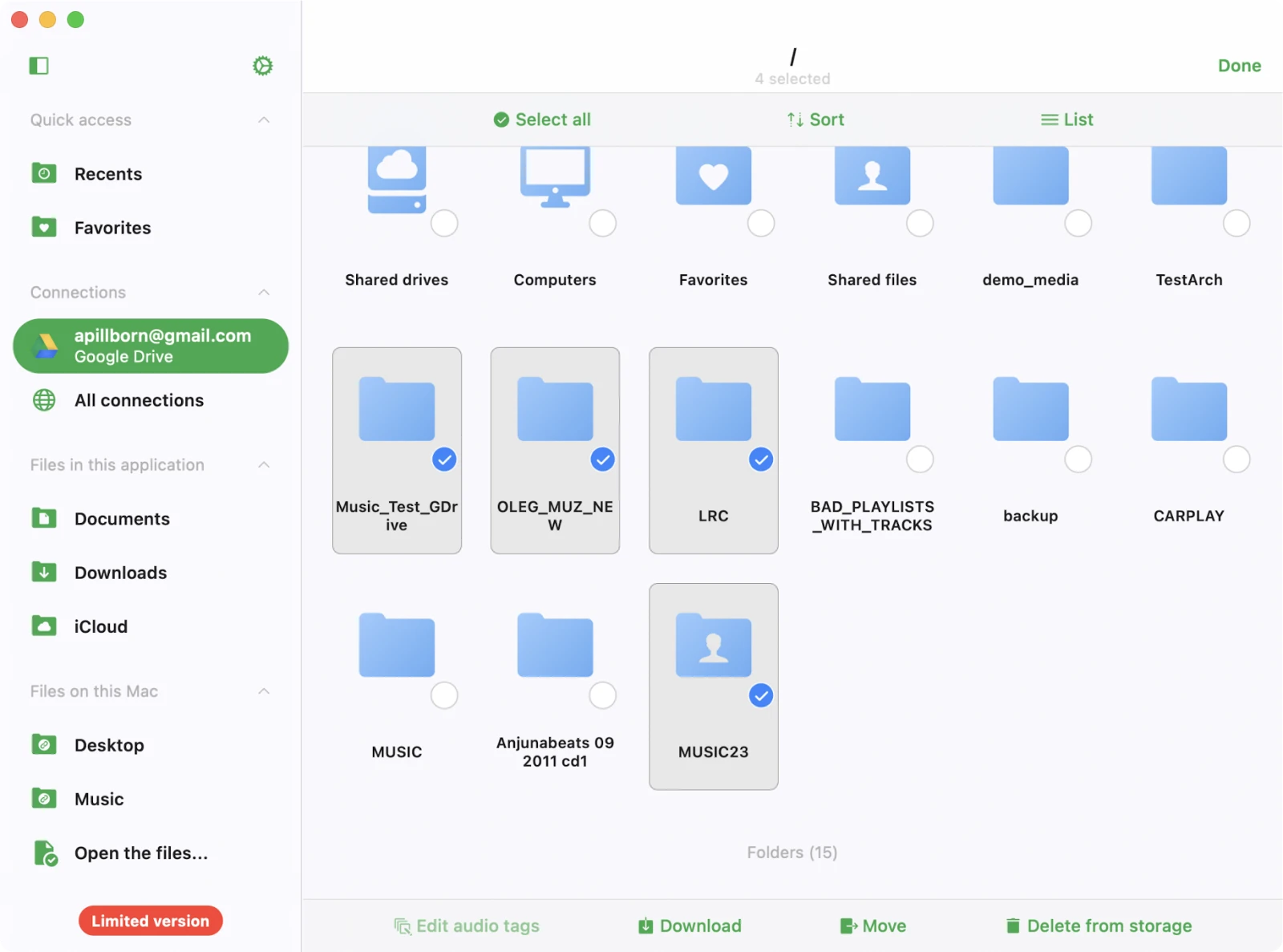The image size is (1283, 952).
Task: Collapse the Files on this Mac section
Action: pyautogui.click(x=264, y=691)
